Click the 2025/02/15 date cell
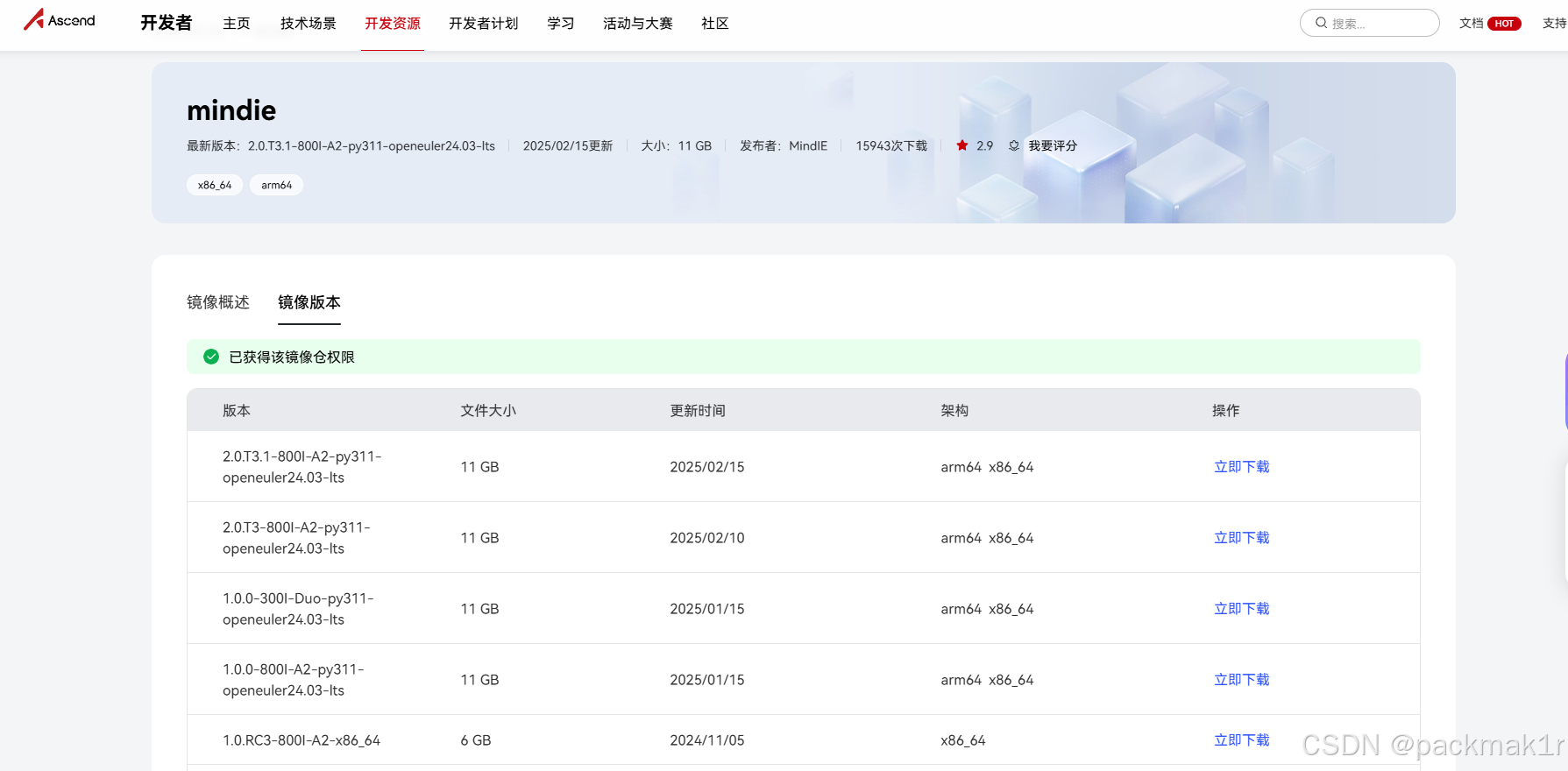This screenshot has width=1568, height=771. 707,467
